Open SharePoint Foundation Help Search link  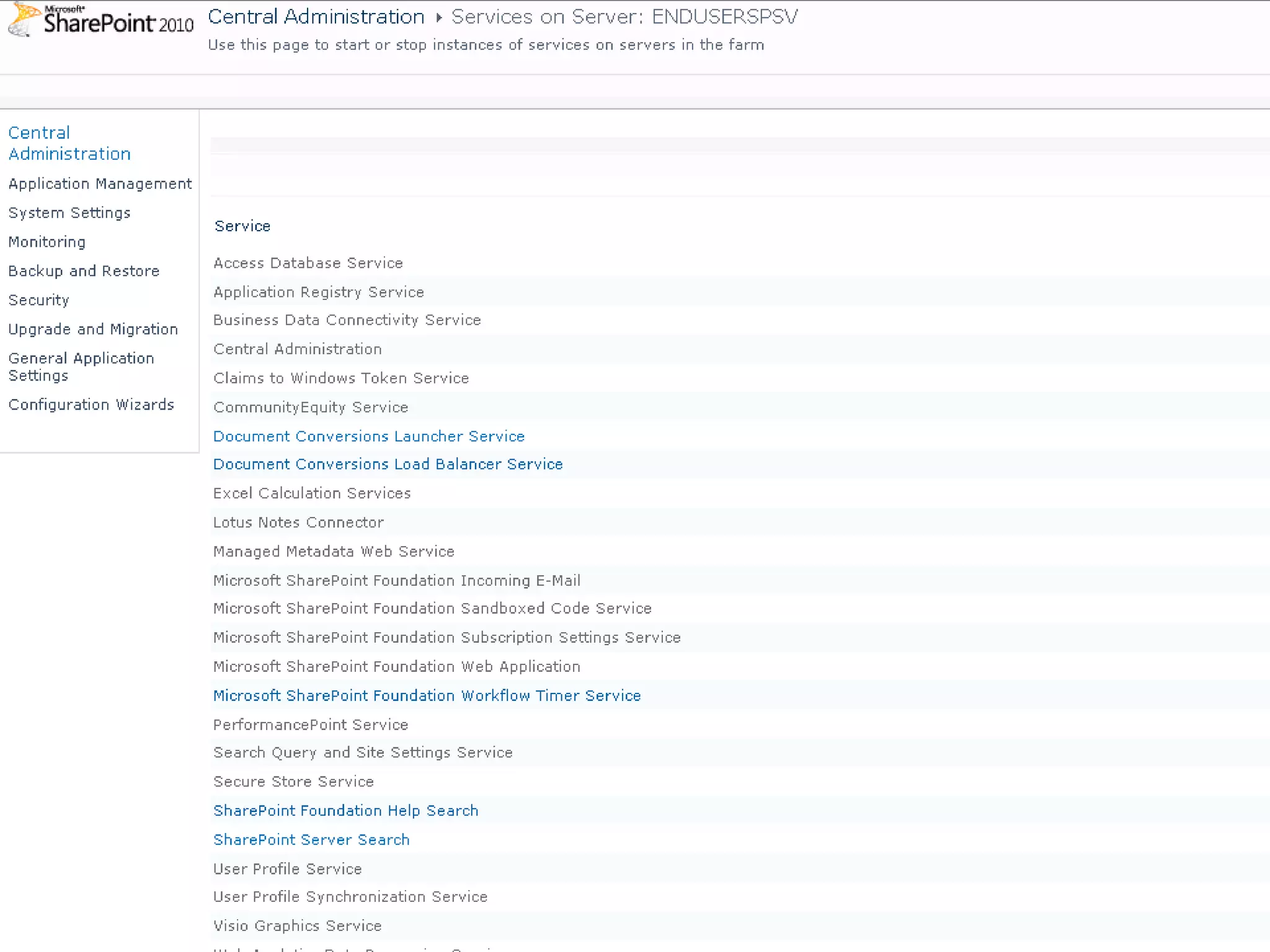coord(345,811)
